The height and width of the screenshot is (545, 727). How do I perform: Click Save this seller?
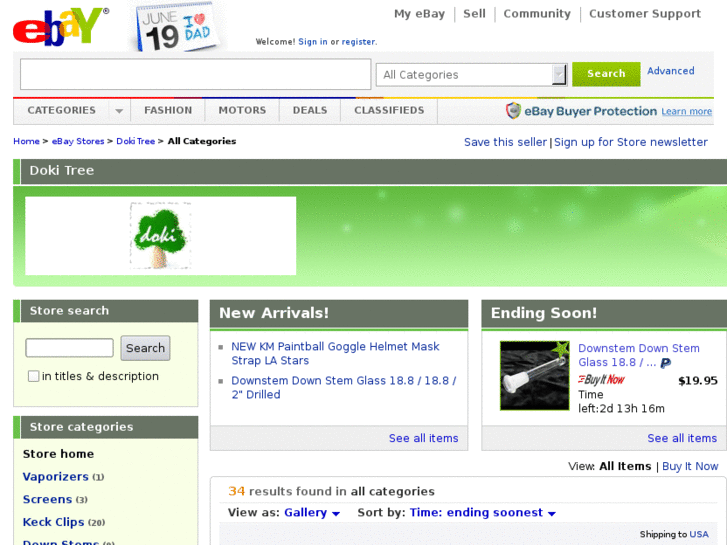click(505, 142)
